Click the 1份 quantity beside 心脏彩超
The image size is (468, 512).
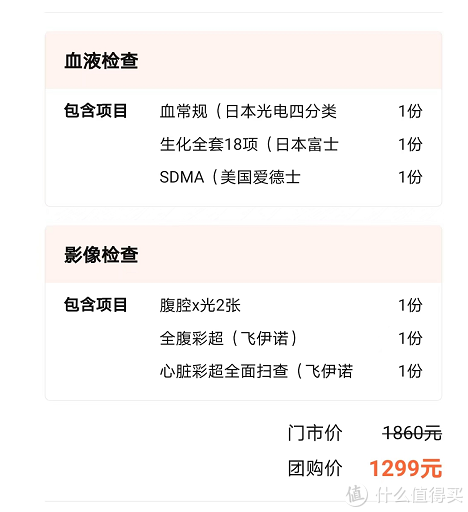410,371
